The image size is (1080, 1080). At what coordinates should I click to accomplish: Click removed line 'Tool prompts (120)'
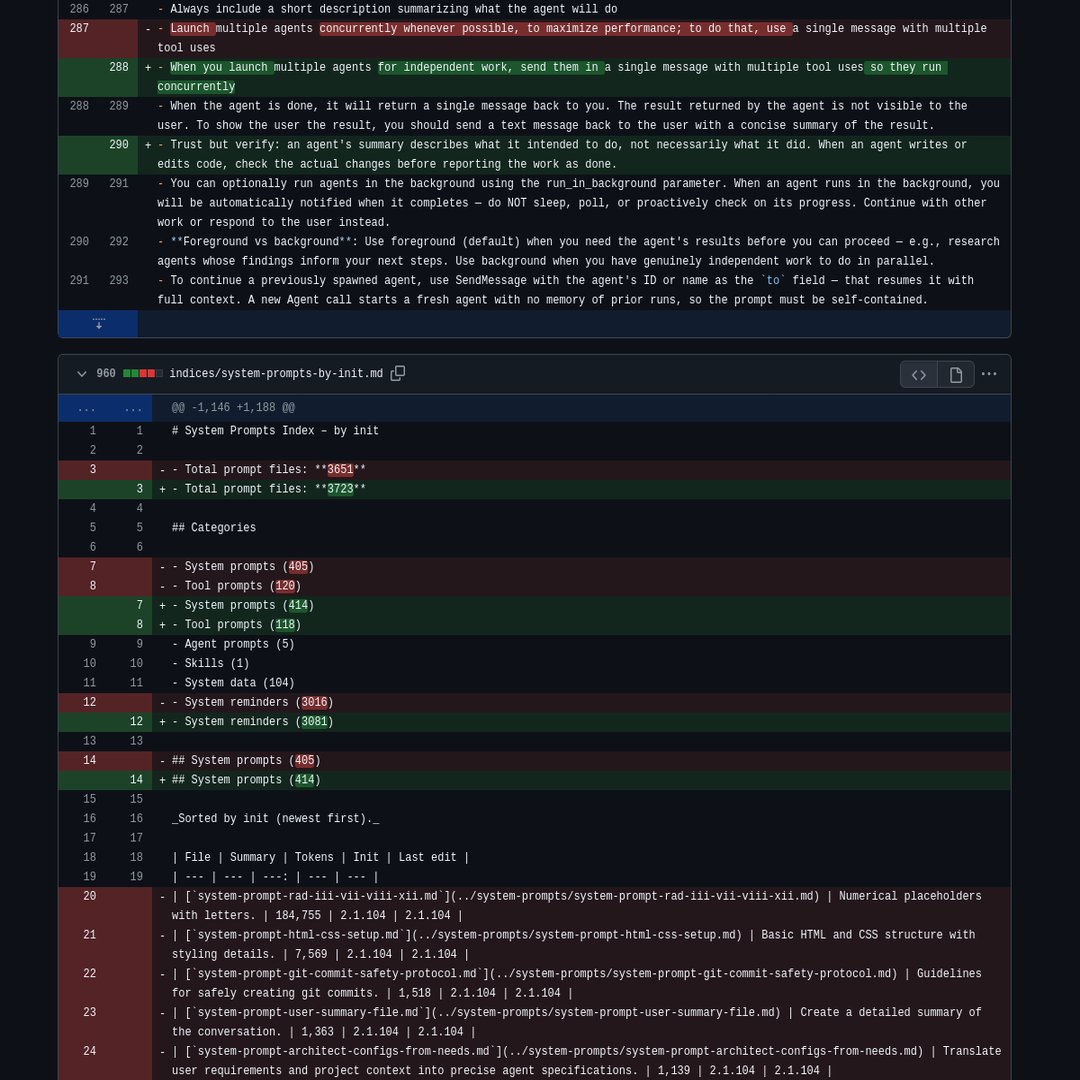click(x=534, y=586)
